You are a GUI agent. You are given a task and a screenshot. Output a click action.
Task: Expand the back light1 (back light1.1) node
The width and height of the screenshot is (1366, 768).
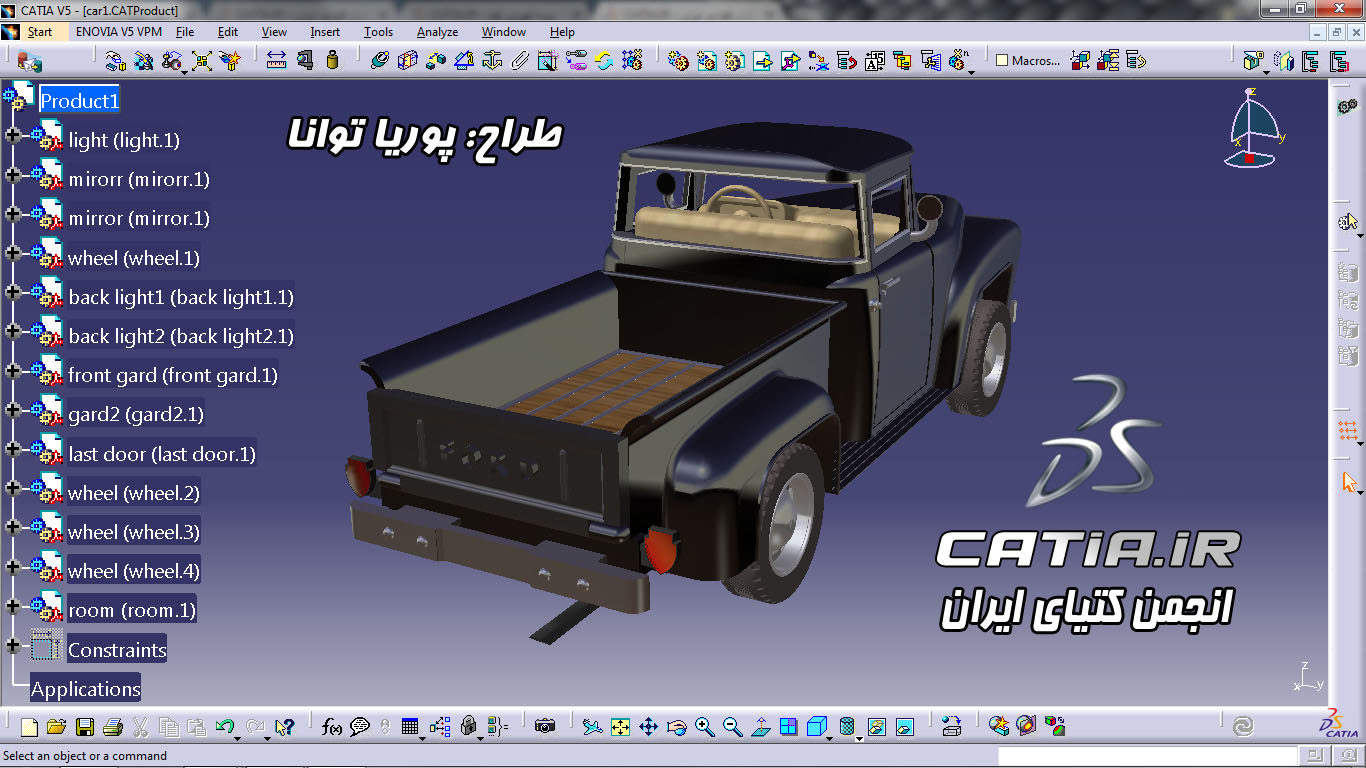click(x=13, y=292)
